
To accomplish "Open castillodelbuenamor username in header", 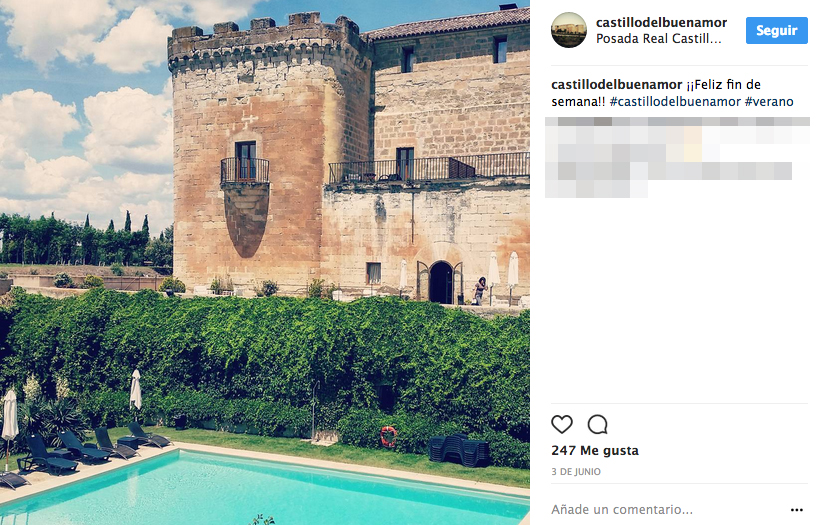I will pos(661,22).
